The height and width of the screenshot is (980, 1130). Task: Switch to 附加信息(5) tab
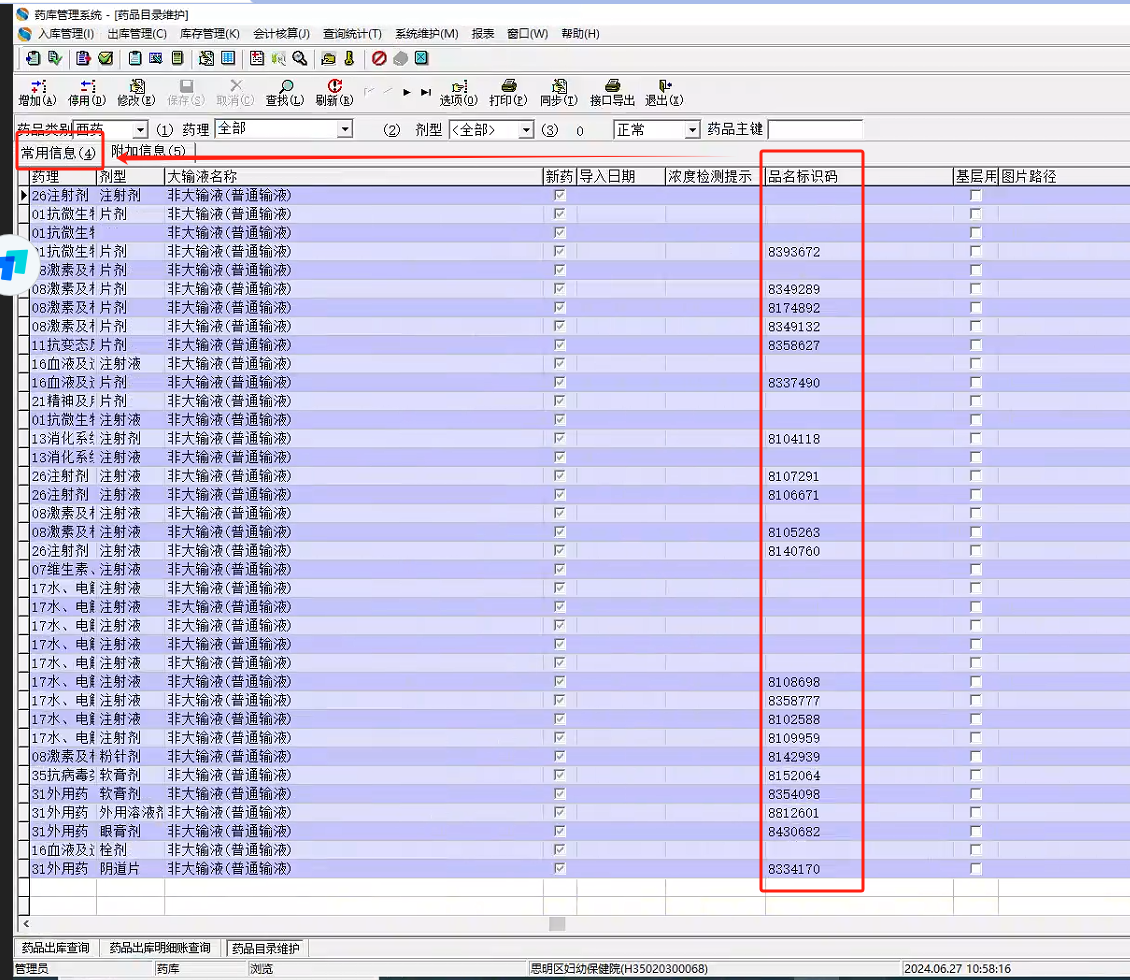tap(149, 152)
